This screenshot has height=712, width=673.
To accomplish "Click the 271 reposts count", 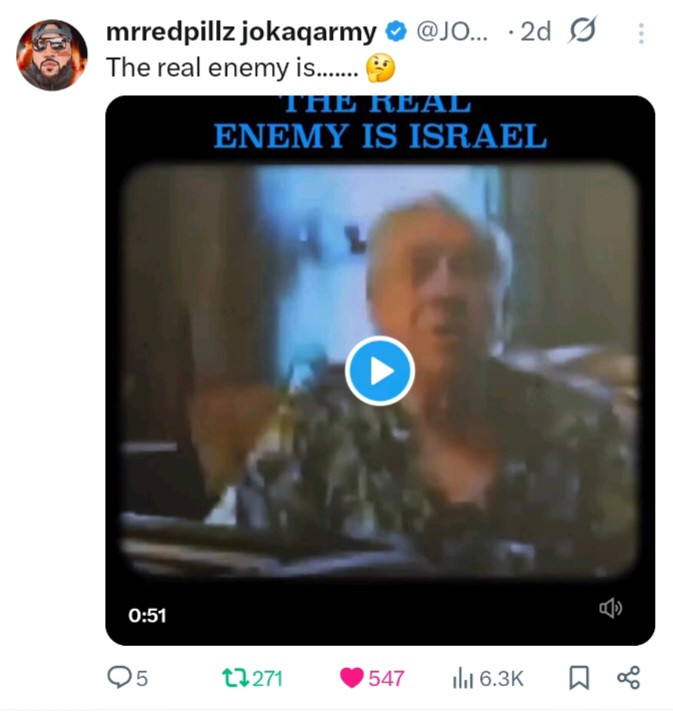I will click(267, 678).
